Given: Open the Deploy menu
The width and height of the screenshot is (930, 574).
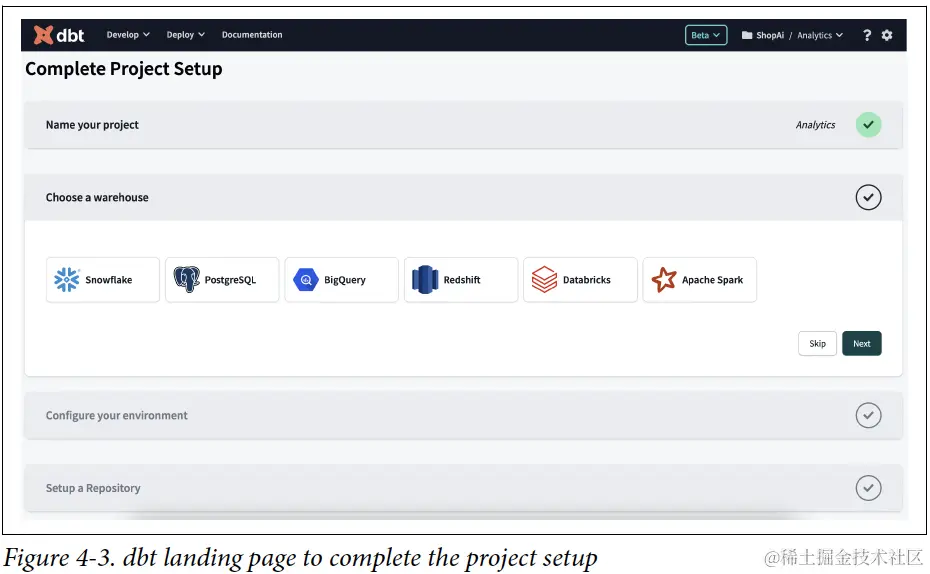Looking at the screenshot, I should [186, 35].
